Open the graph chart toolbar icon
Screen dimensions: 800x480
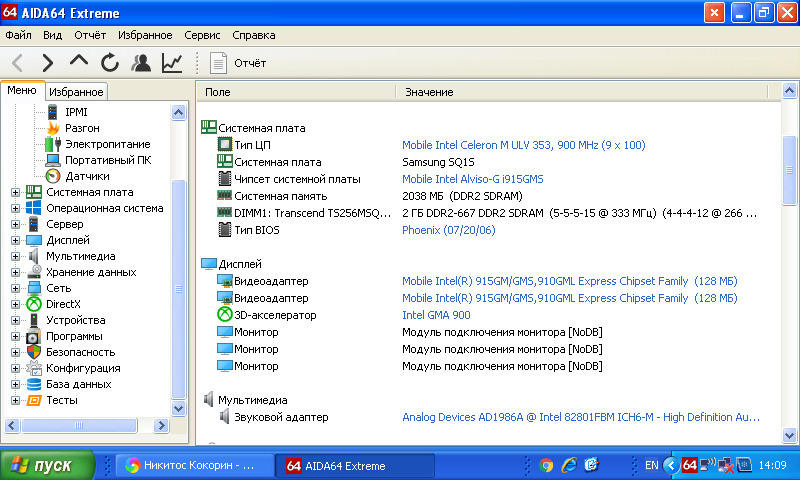coord(172,63)
